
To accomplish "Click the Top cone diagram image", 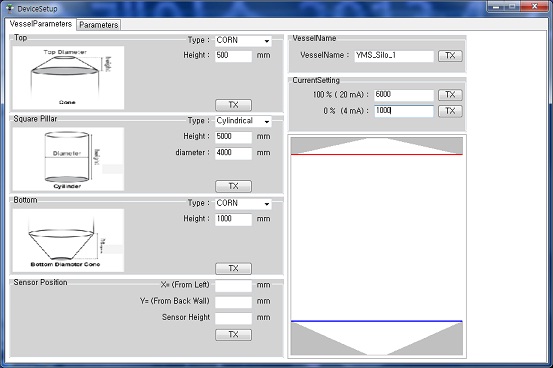I will (68, 78).
